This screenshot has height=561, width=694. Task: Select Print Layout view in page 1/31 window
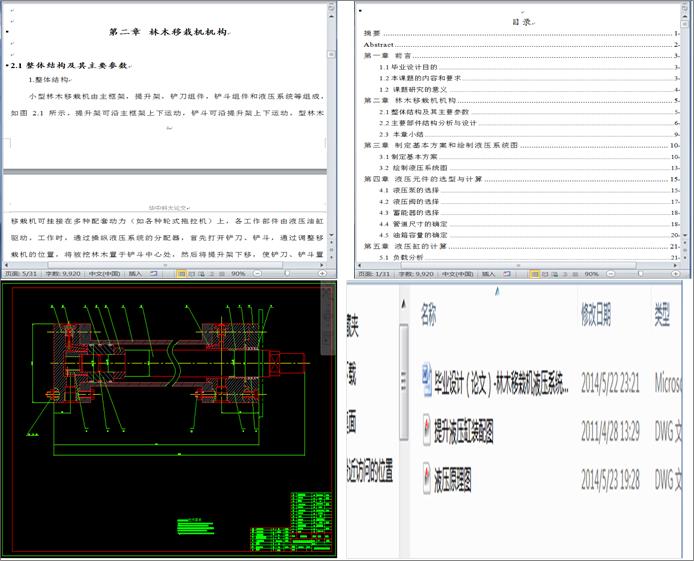tap(535, 274)
